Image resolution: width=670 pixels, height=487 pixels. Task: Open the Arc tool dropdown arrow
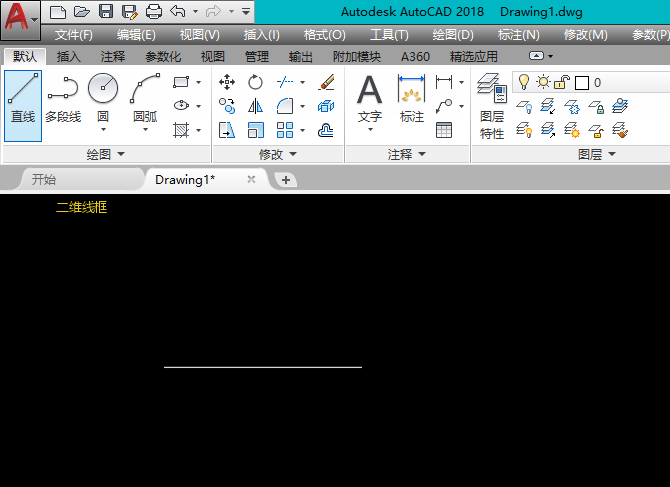tap(145, 129)
